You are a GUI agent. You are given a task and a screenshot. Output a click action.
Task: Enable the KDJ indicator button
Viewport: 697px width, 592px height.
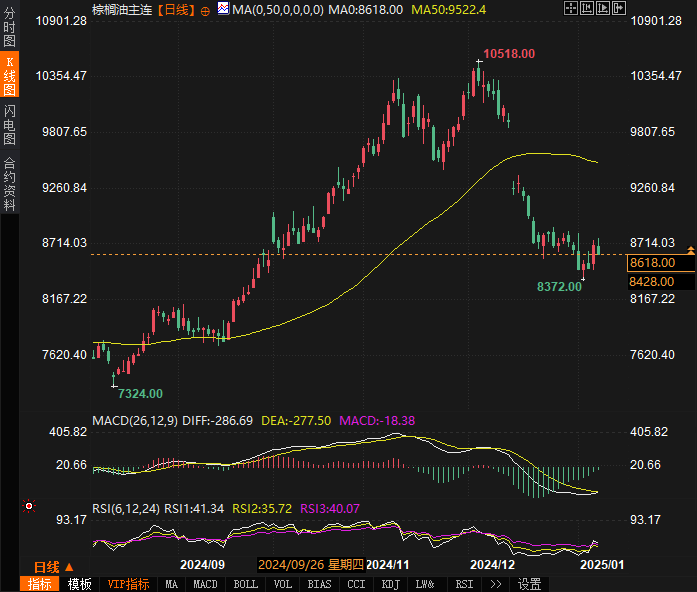tap(391, 584)
